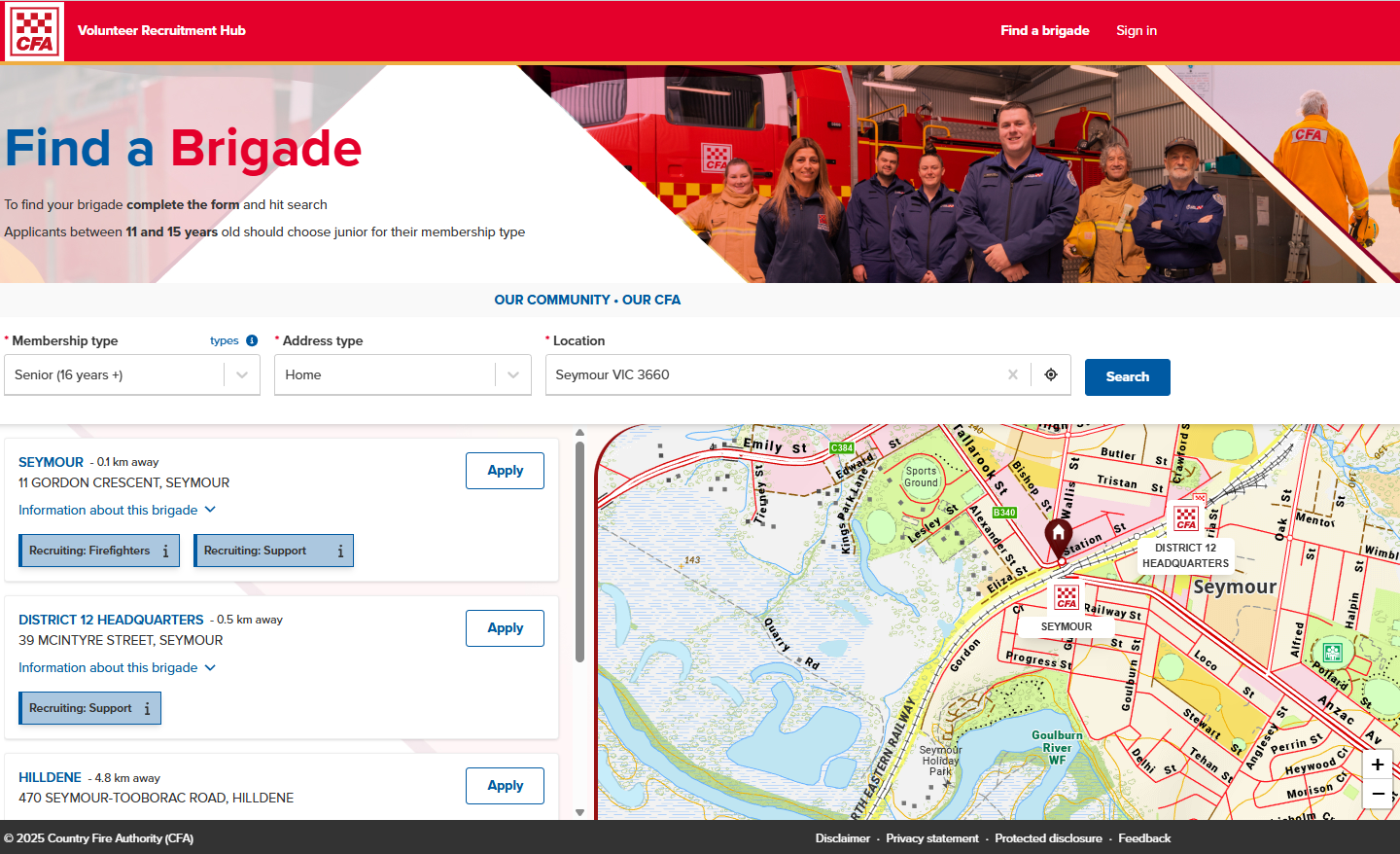Click the address 39 MCINTYRE STREET, SEYMOUR
The width and height of the screenshot is (1400, 854).
(121, 640)
